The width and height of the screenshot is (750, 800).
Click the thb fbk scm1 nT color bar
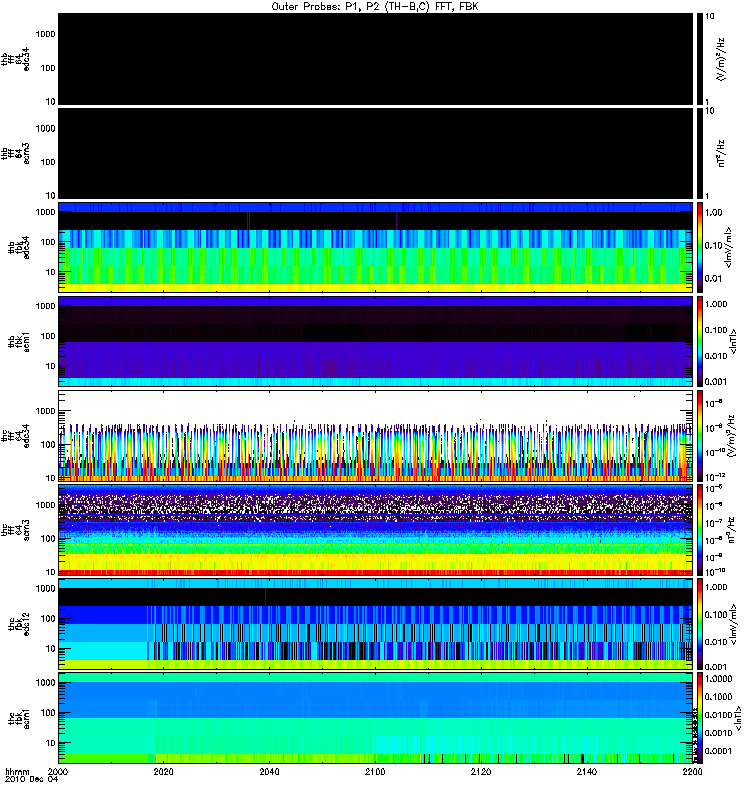(700, 341)
